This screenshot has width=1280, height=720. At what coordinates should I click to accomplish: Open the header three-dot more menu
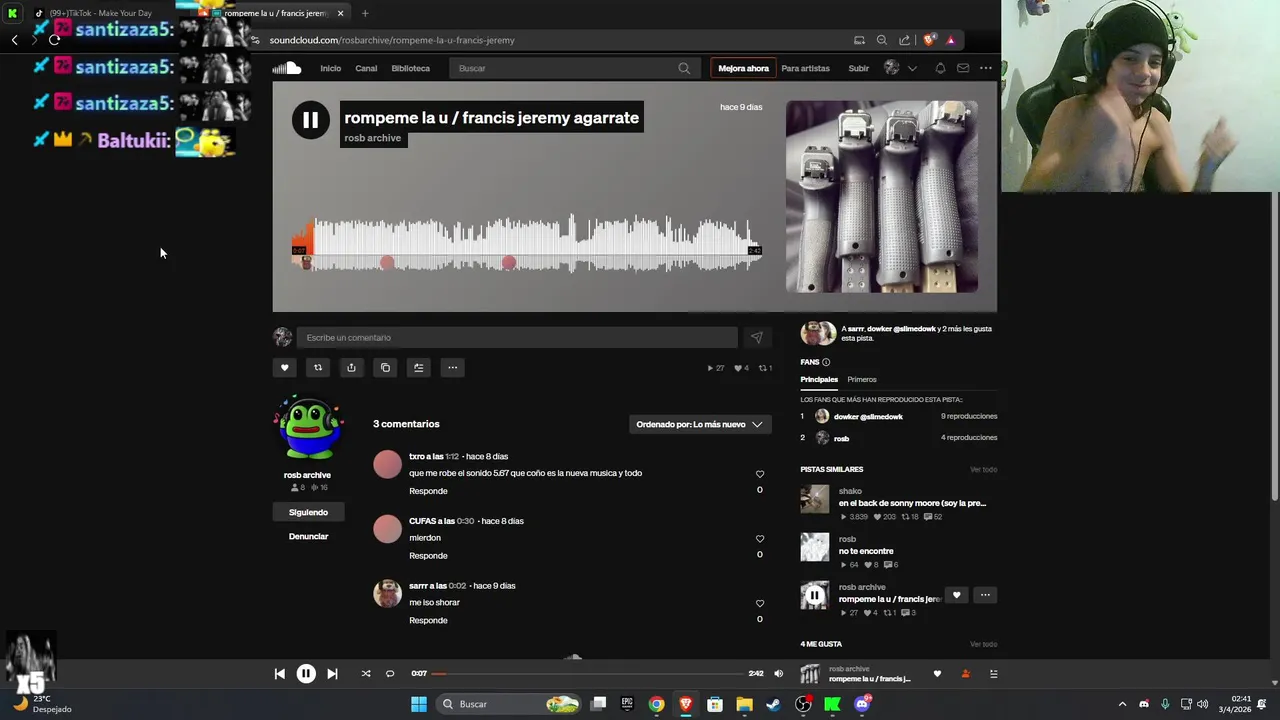pos(986,68)
